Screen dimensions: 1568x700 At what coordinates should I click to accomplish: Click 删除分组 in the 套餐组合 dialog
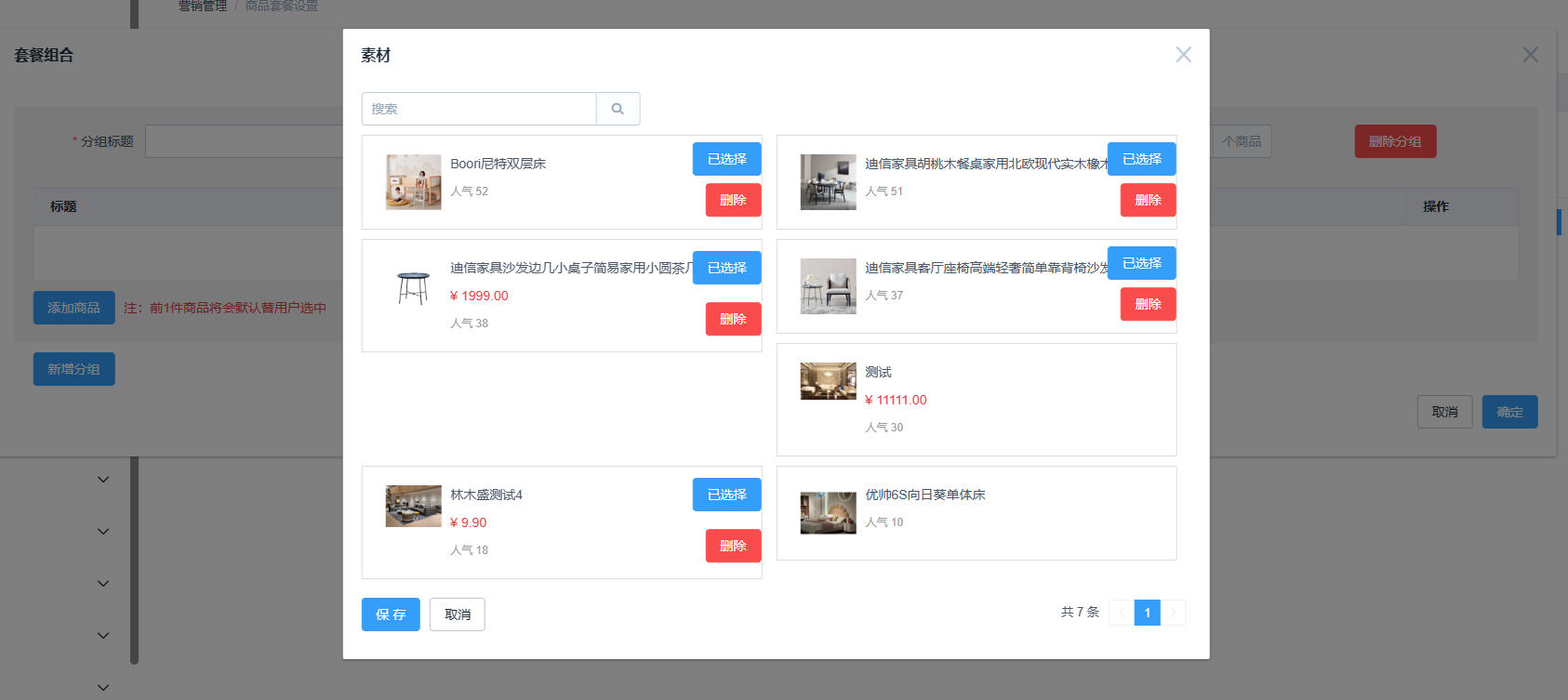pyautogui.click(x=1395, y=141)
